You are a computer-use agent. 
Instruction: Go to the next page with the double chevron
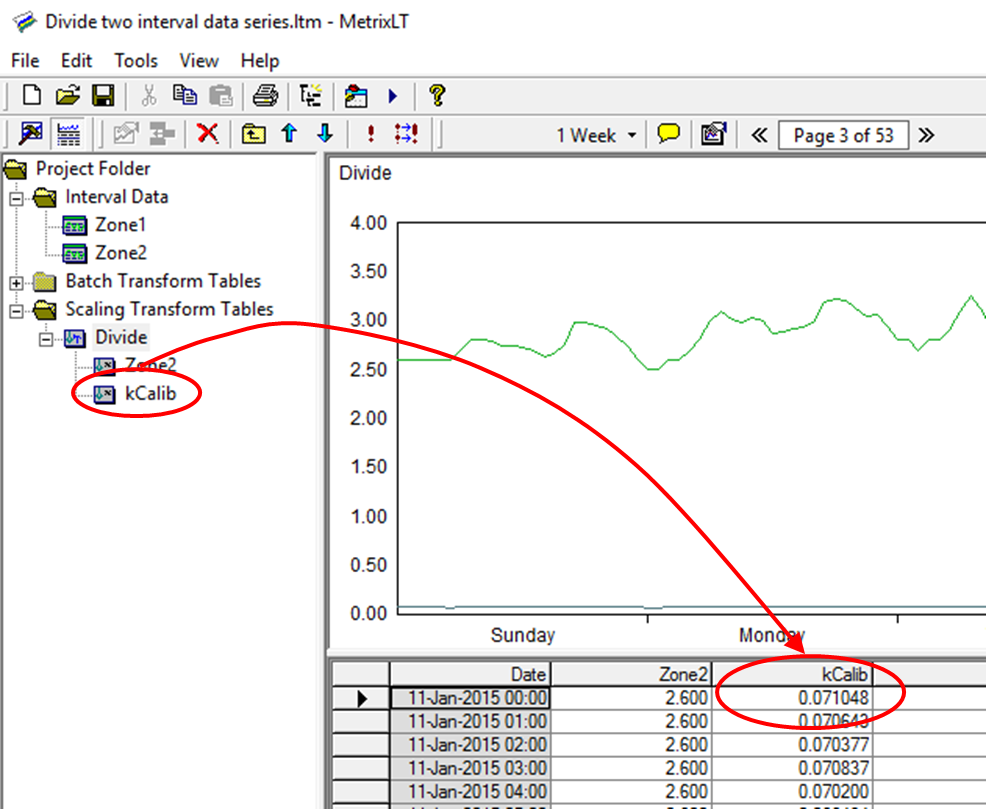[x=926, y=135]
